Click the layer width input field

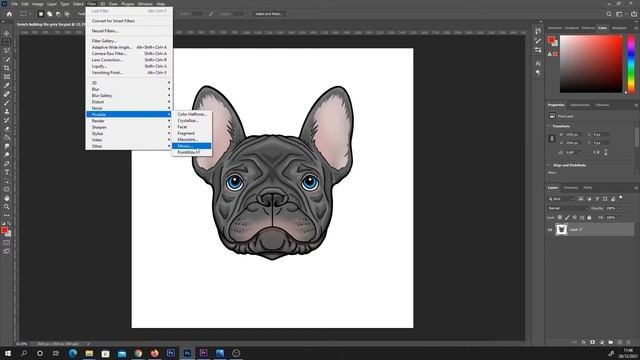pyautogui.click(x=572, y=134)
